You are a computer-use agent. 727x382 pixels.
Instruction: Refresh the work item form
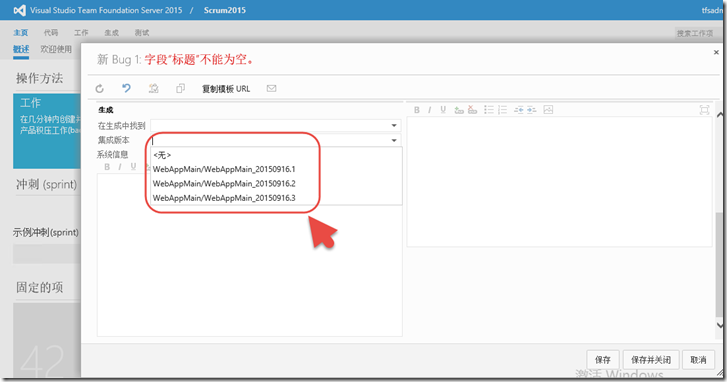click(x=99, y=89)
